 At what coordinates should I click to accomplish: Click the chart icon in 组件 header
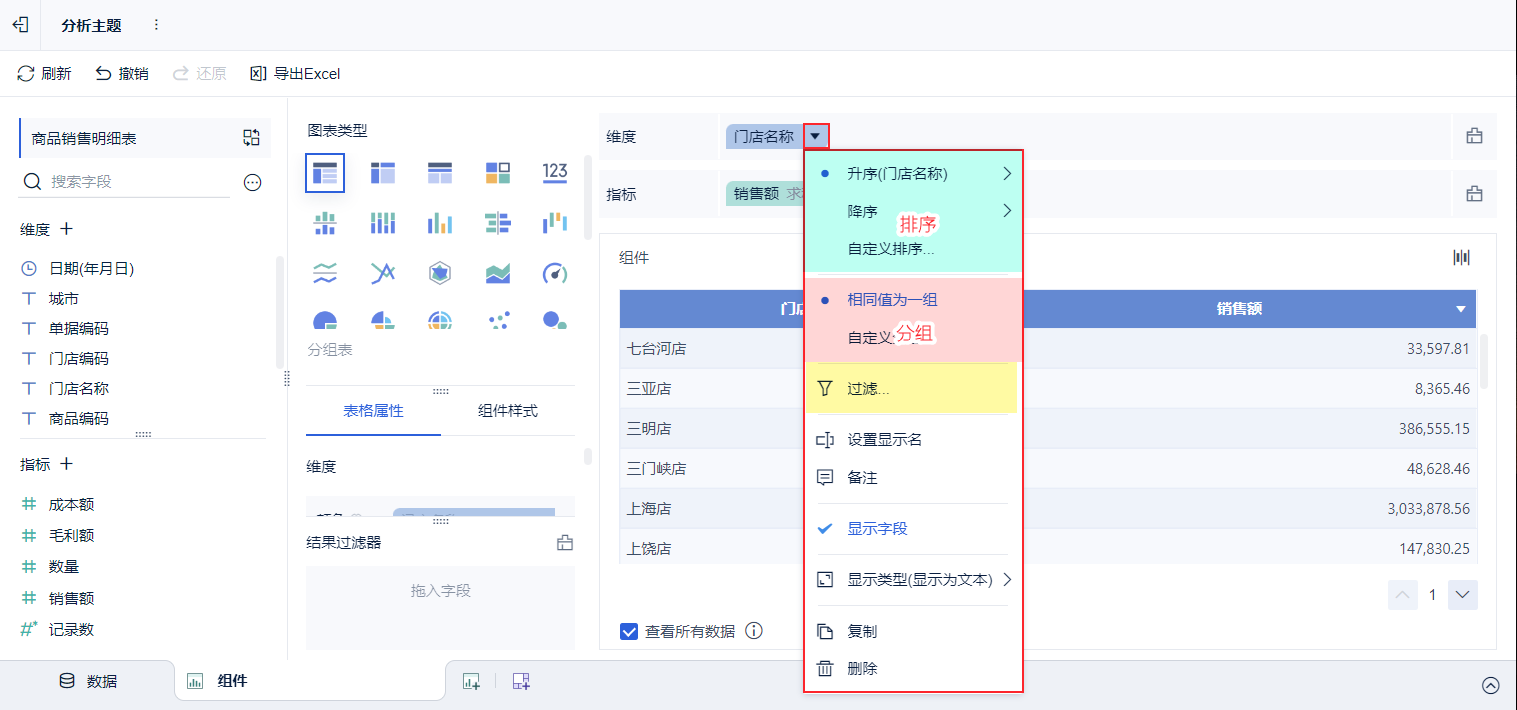click(1462, 257)
